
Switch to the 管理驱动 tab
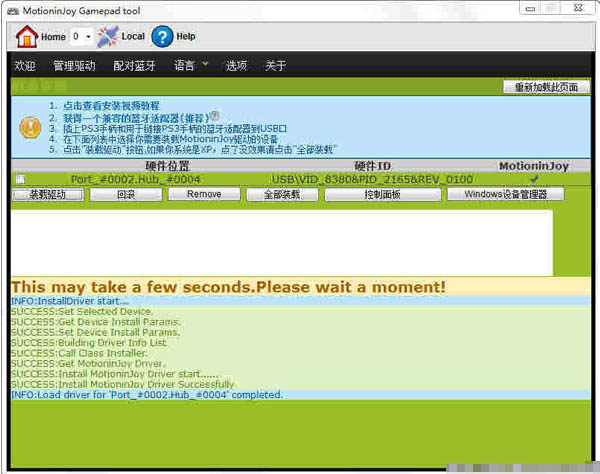(74, 65)
